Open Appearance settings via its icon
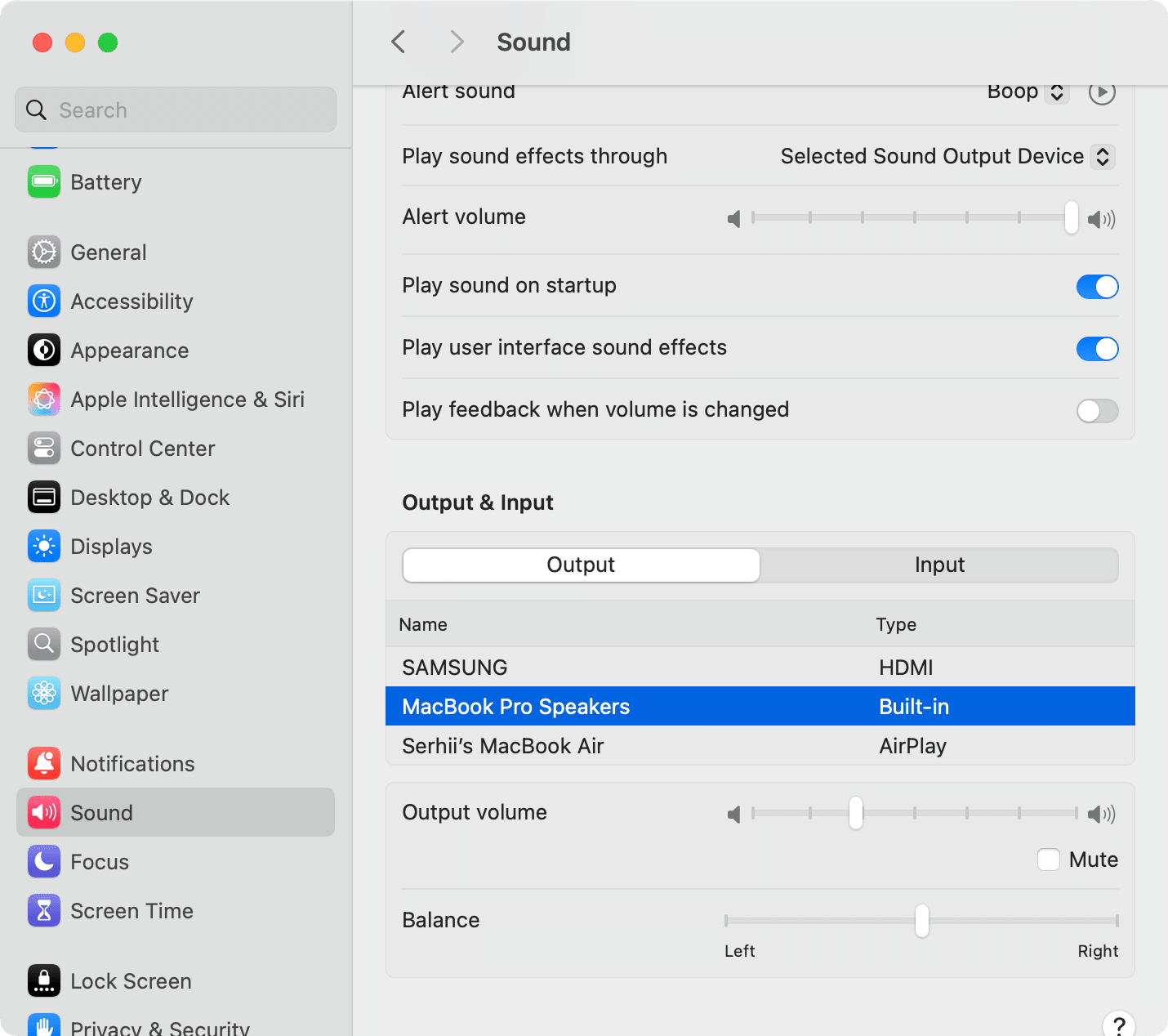 43,350
